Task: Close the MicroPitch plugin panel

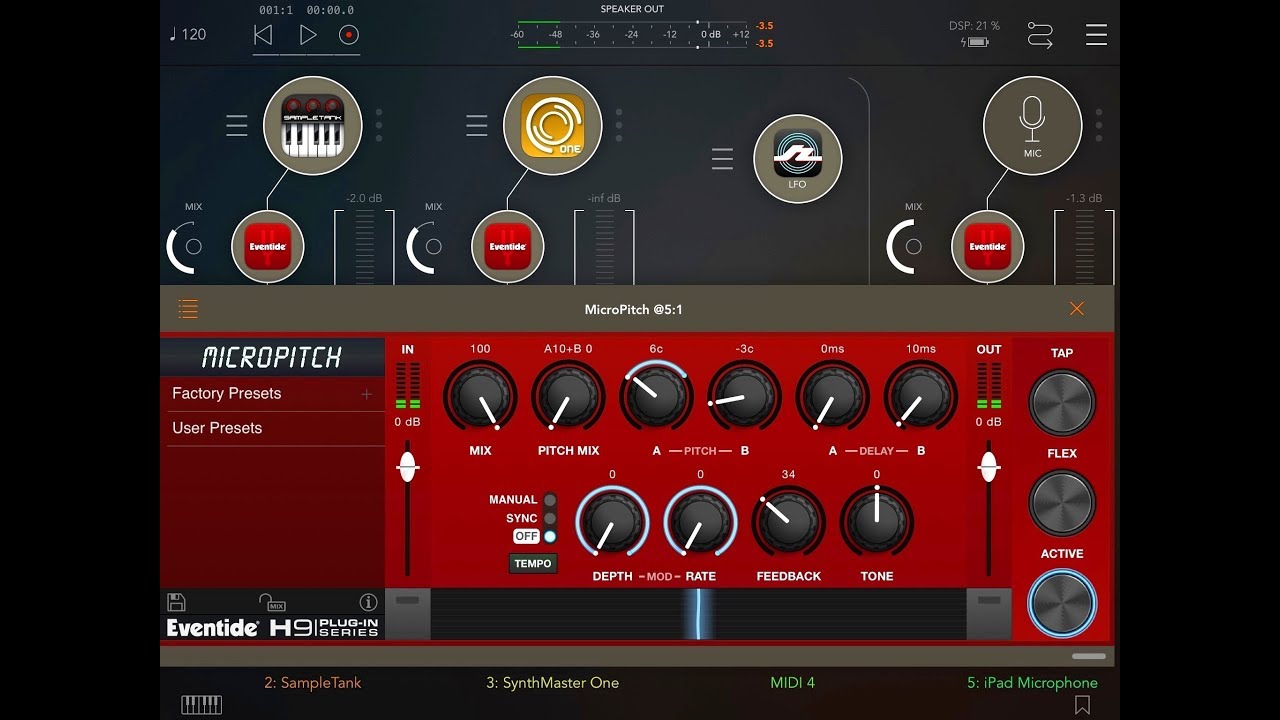Action: tap(1077, 309)
